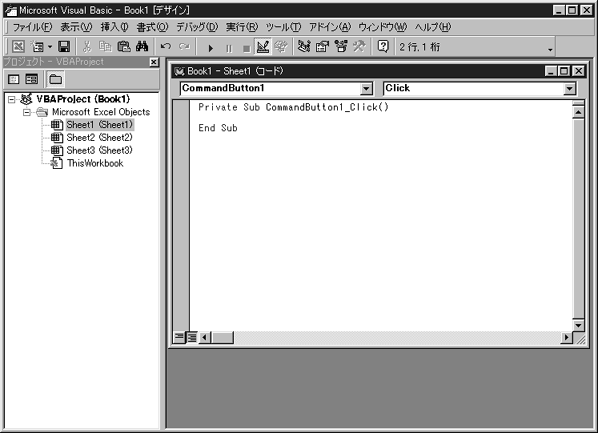Open Project Explorer toolbar icon
Image resolution: width=598 pixels, height=433 pixels.
(x=304, y=47)
